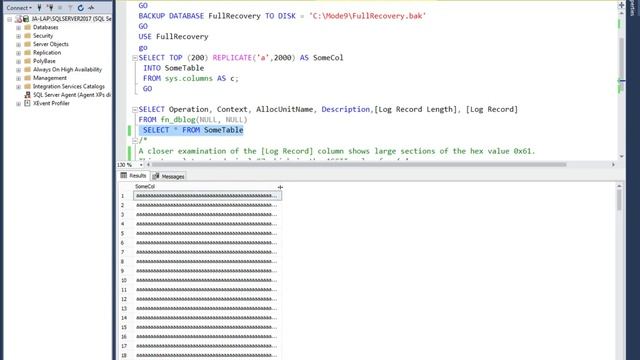Open the Activity Monitor icon
This screenshot has width=640, height=360.
[91, 7]
